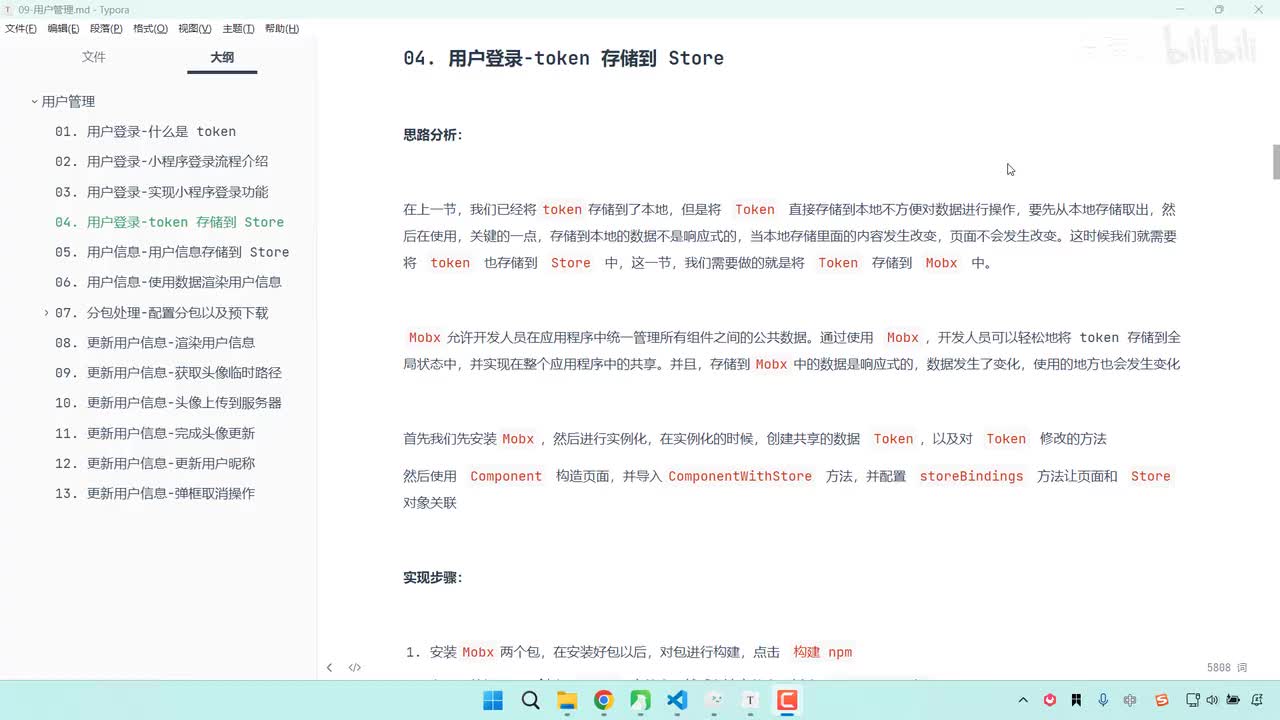Switch to the 文件 sidebar tab
This screenshot has height=720, width=1280.
(94, 57)
